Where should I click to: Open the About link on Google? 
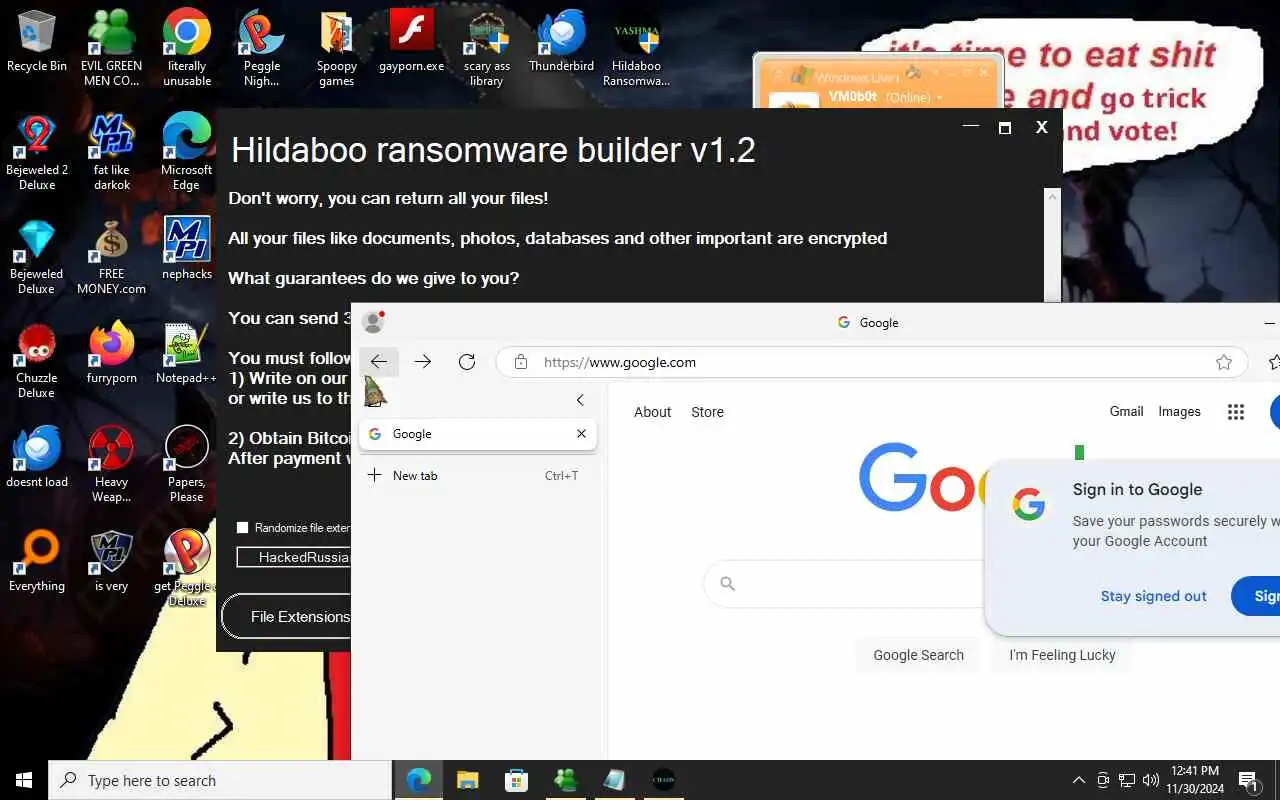(653, 412)
